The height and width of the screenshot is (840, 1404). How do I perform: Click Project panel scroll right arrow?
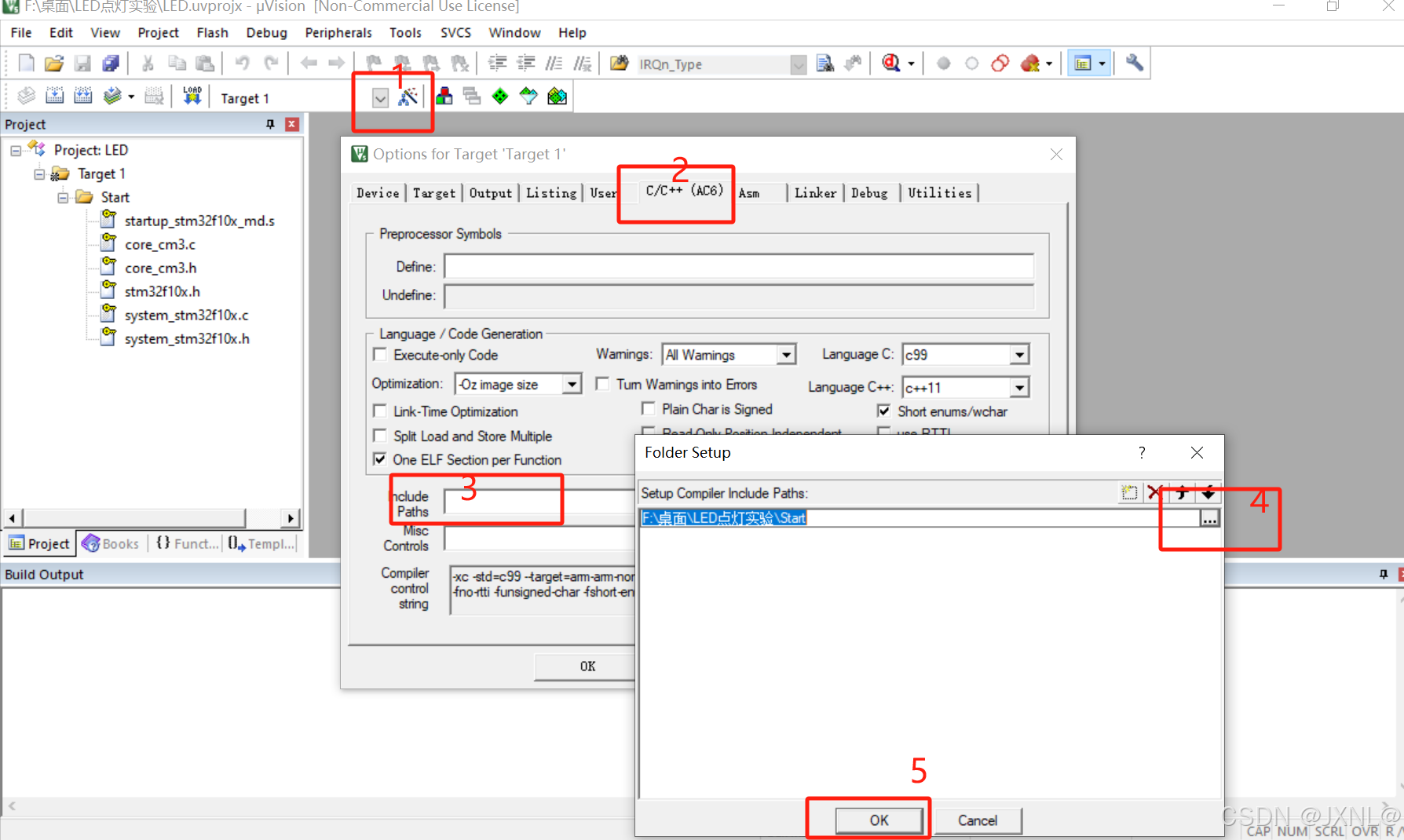[x=291, y=518]
